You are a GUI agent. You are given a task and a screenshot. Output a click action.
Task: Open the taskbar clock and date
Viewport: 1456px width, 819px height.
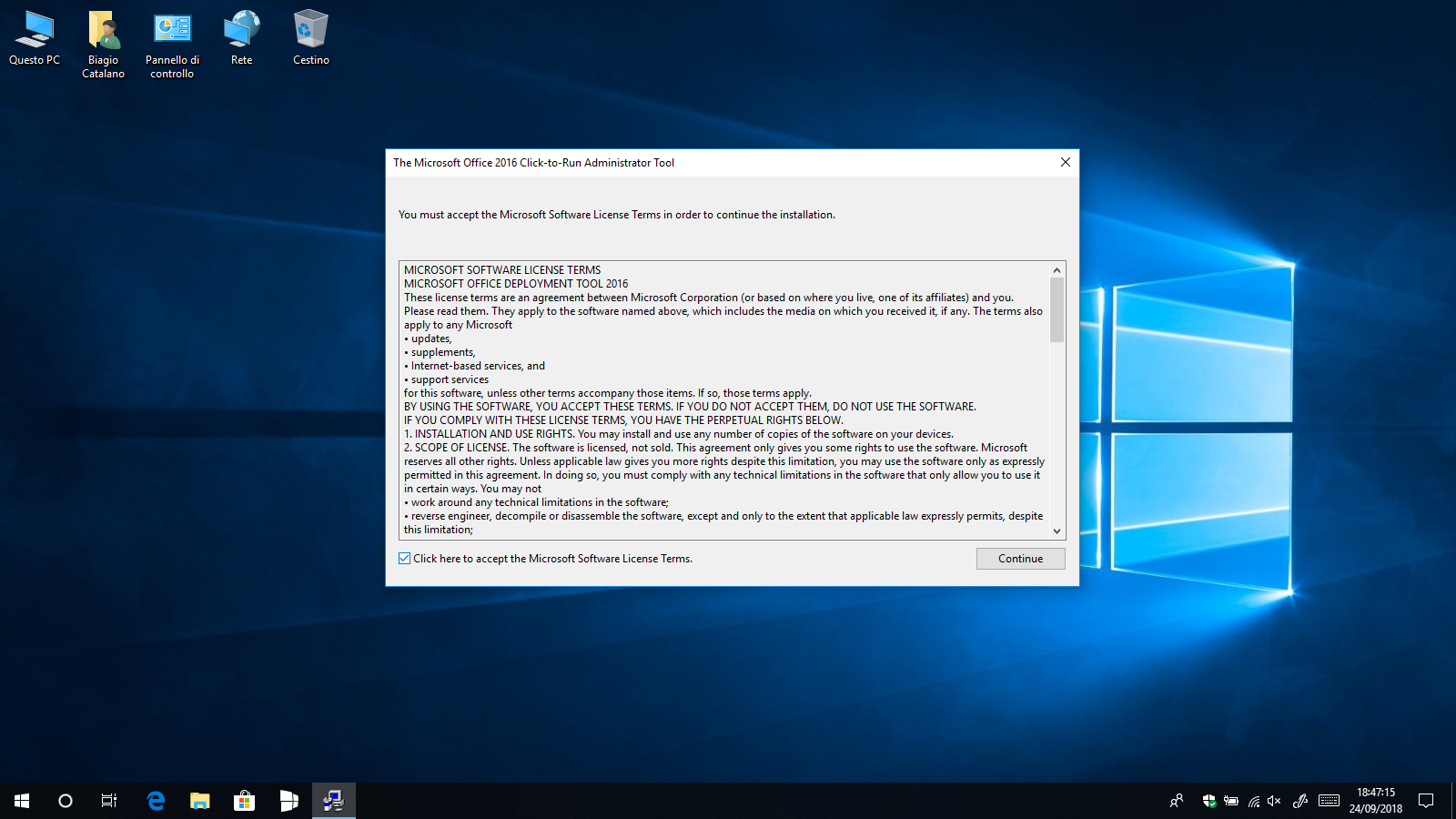tap(1375, 801)
